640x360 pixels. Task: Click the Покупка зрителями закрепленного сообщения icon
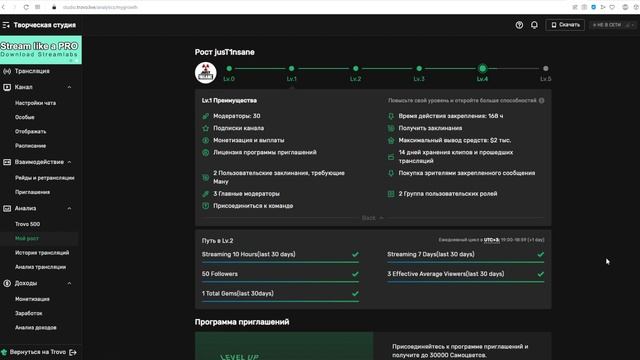coord(391,173)
